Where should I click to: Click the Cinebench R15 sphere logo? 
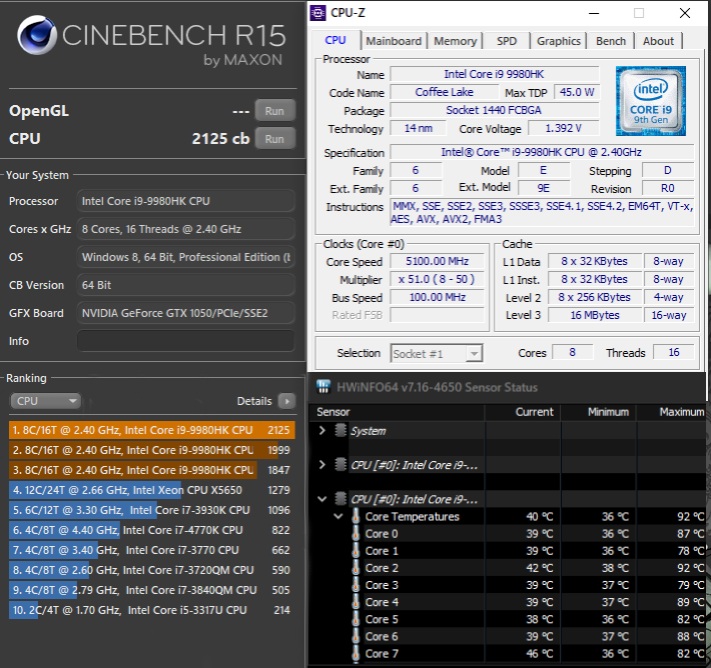[x=37, y=35]
